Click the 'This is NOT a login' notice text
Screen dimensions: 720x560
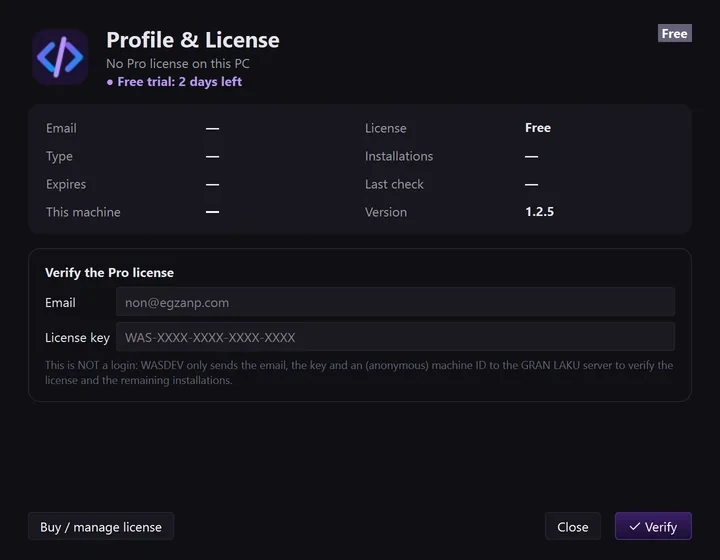(x=359, y=372)
